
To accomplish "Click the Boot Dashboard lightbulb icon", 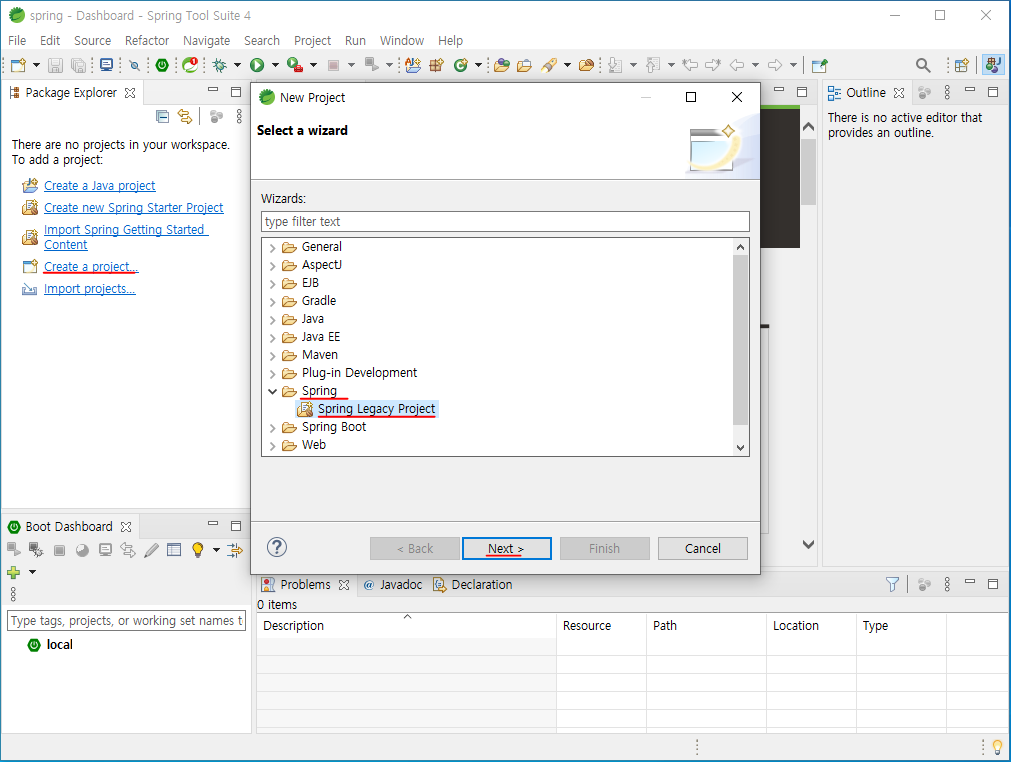I will coord(198,550).
